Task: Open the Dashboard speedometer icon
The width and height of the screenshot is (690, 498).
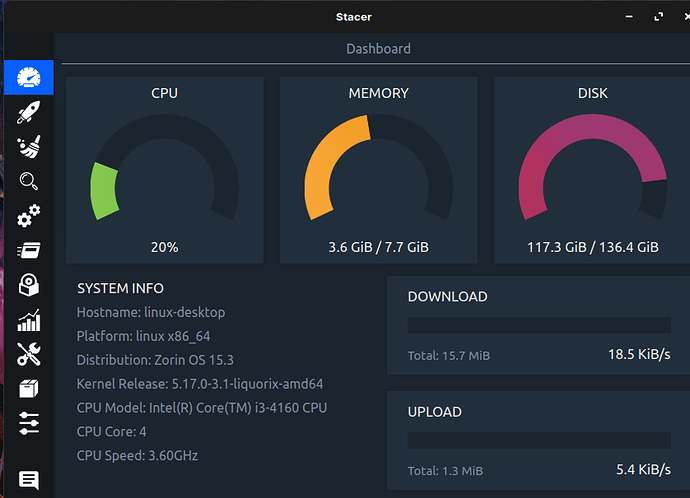Action: (x=29, y=77)
